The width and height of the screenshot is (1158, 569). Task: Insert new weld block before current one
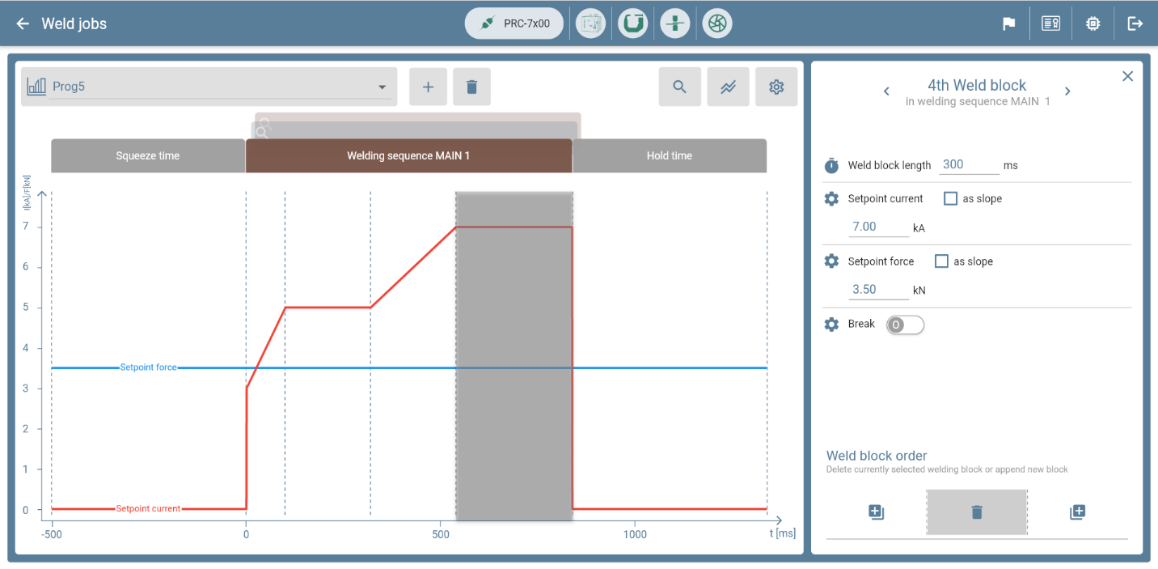pyautogui.click(x=876, y=512)
